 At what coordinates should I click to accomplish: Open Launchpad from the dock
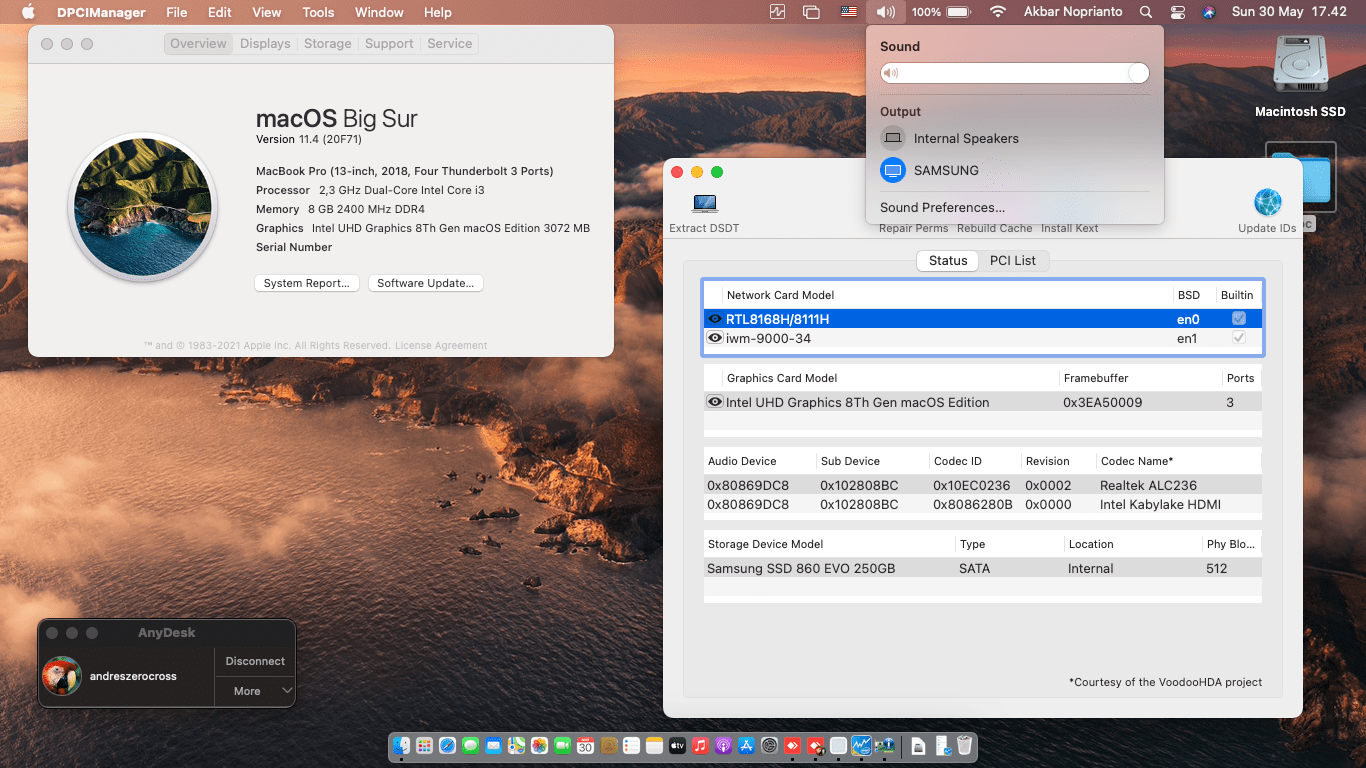(424, 746)
